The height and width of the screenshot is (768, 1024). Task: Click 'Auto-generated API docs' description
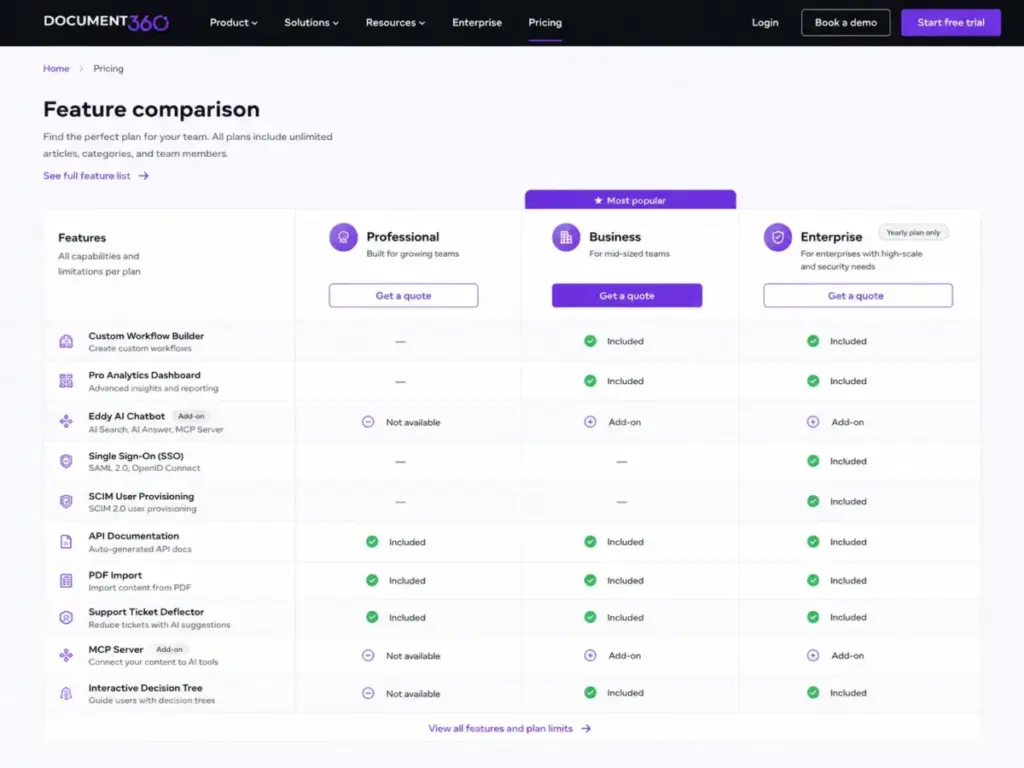[x=140, y=549]
